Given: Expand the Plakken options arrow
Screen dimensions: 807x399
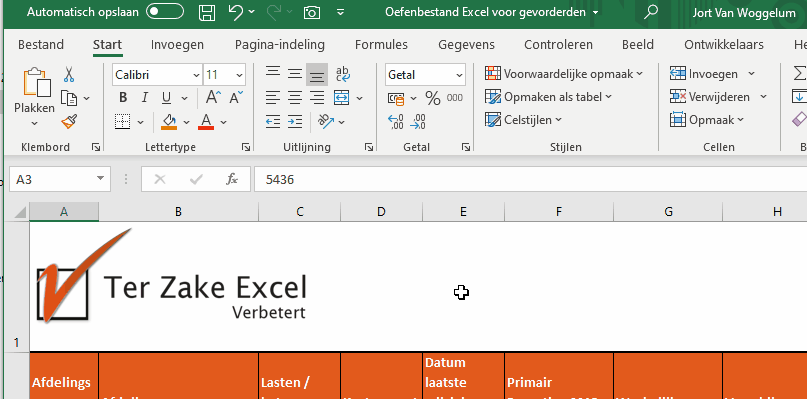Looking at the screenshot, I should pos(34,123).
